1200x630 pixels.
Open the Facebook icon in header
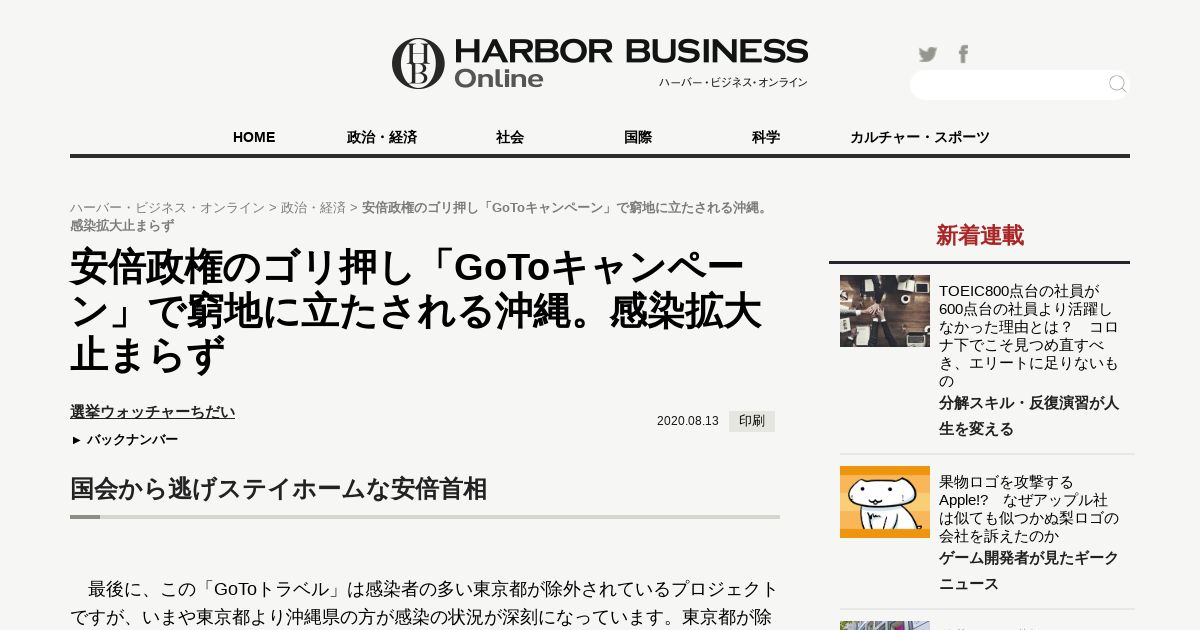point(963,54)
